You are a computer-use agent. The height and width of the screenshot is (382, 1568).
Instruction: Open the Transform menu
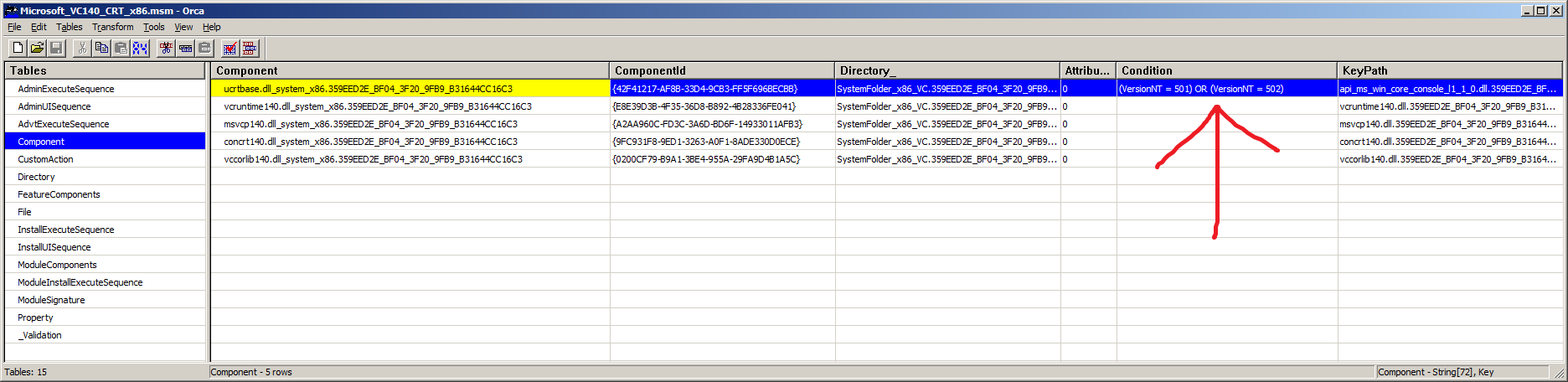pyautogui.click(x=112, y=27)
